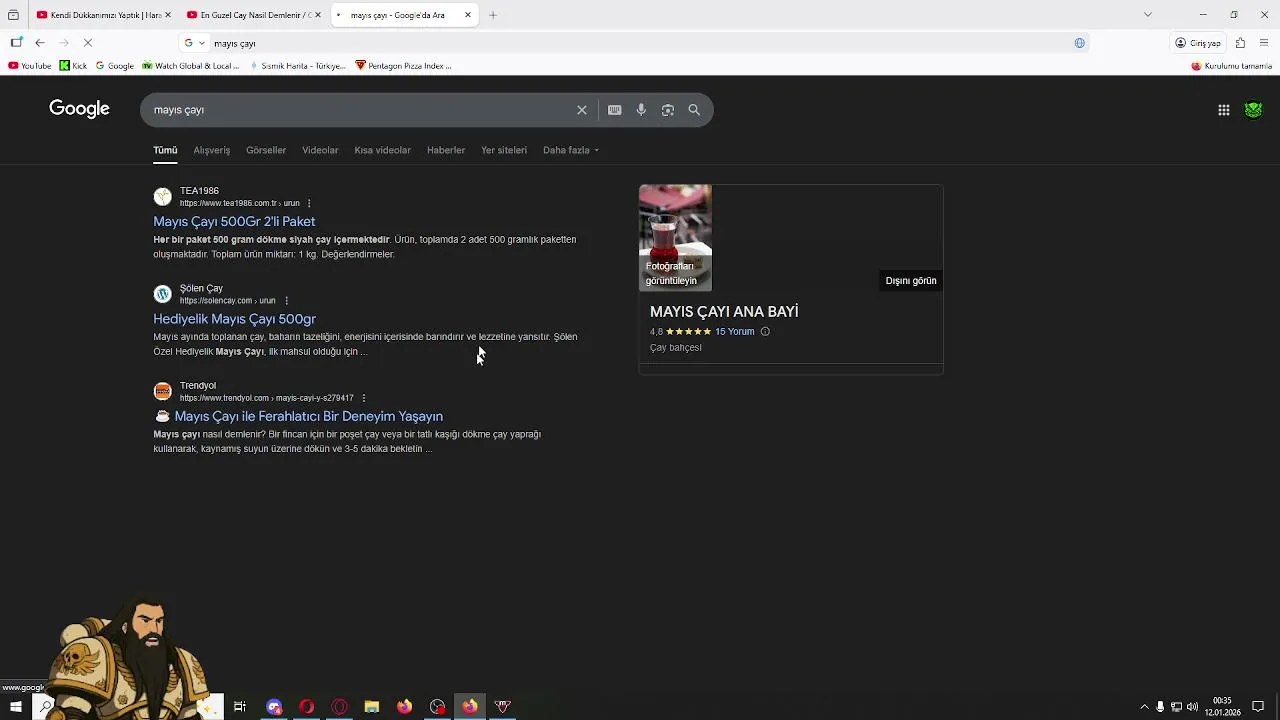Select the Tümü search tab
1280x720 pixels.
165,150
